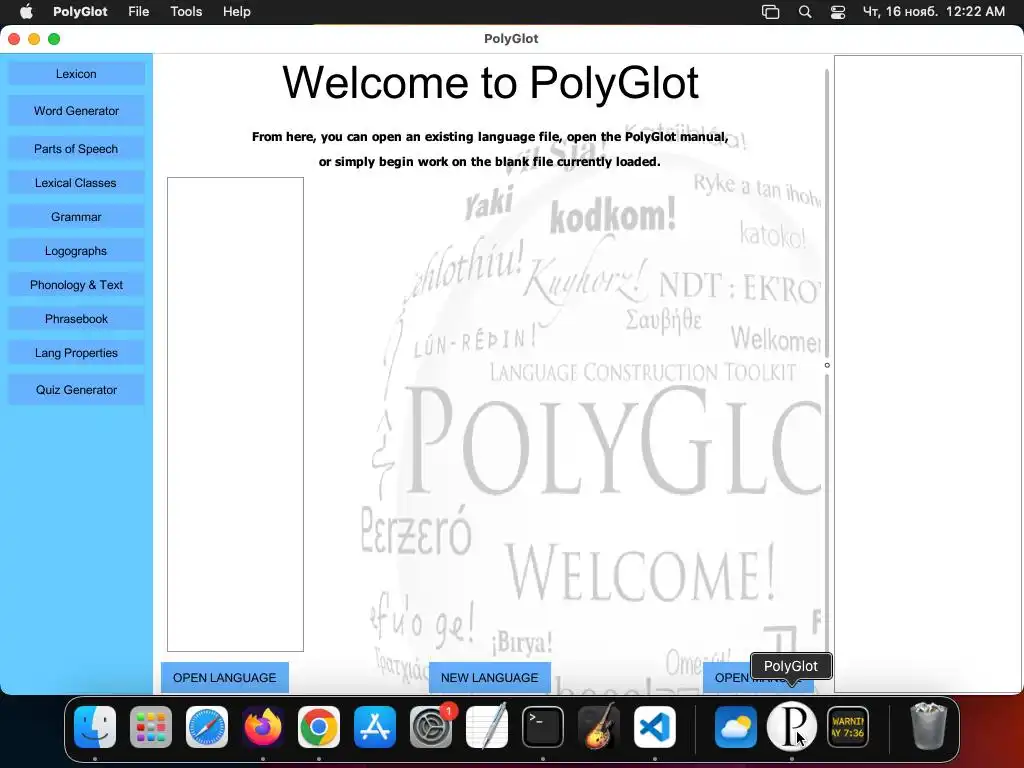Open the Console warning app icon

[848, 727]
